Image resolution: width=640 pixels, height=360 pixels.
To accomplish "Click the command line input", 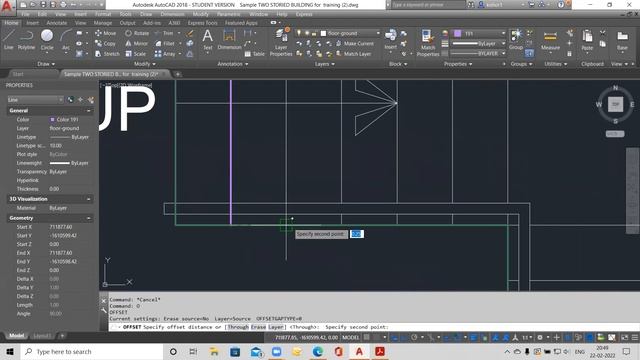I will point(373,327).
